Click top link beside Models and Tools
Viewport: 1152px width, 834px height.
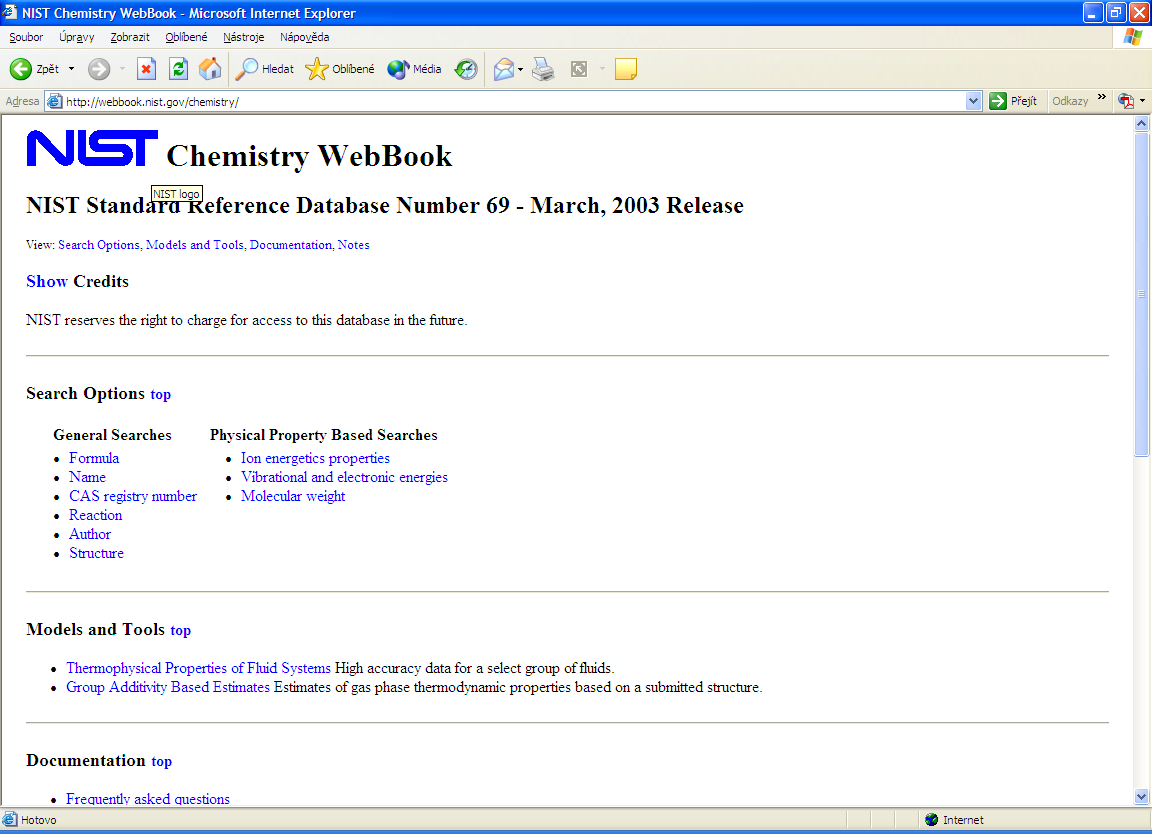click(181, 630)
